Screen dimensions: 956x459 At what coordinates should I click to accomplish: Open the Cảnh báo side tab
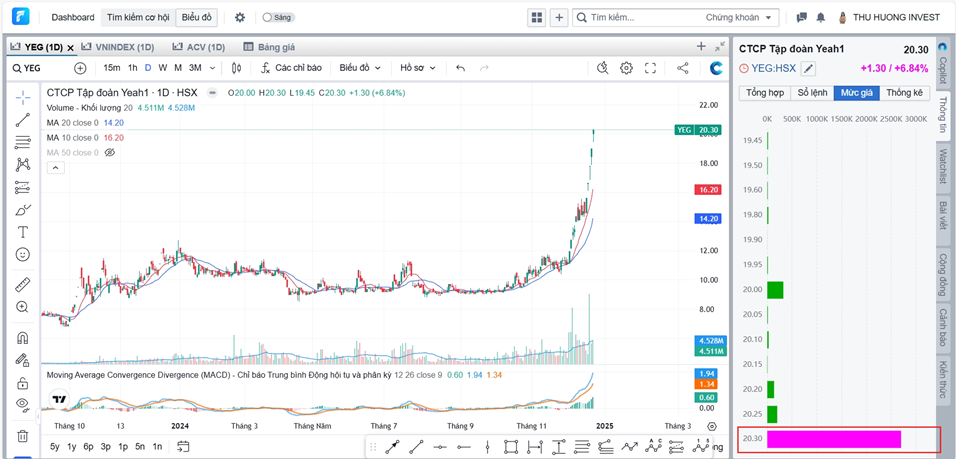pos(943,326)
